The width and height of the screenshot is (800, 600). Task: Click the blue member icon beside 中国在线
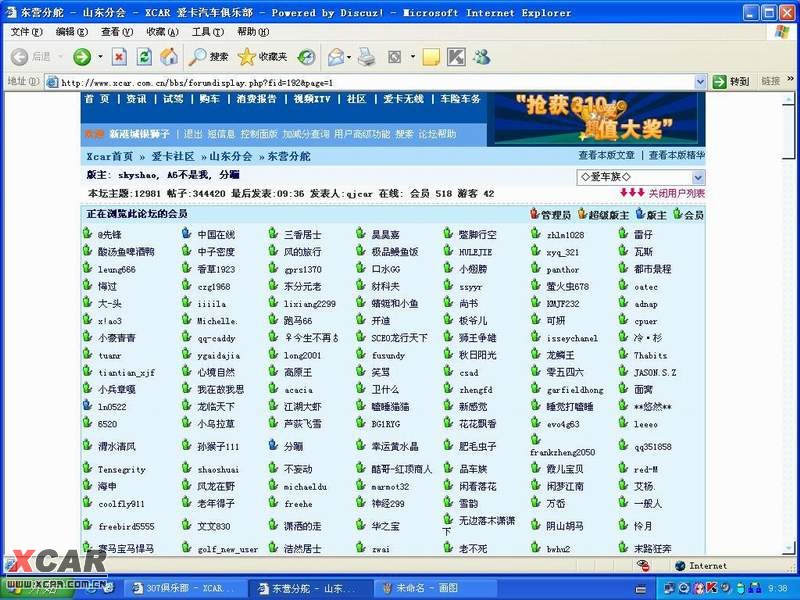point(186,234)
